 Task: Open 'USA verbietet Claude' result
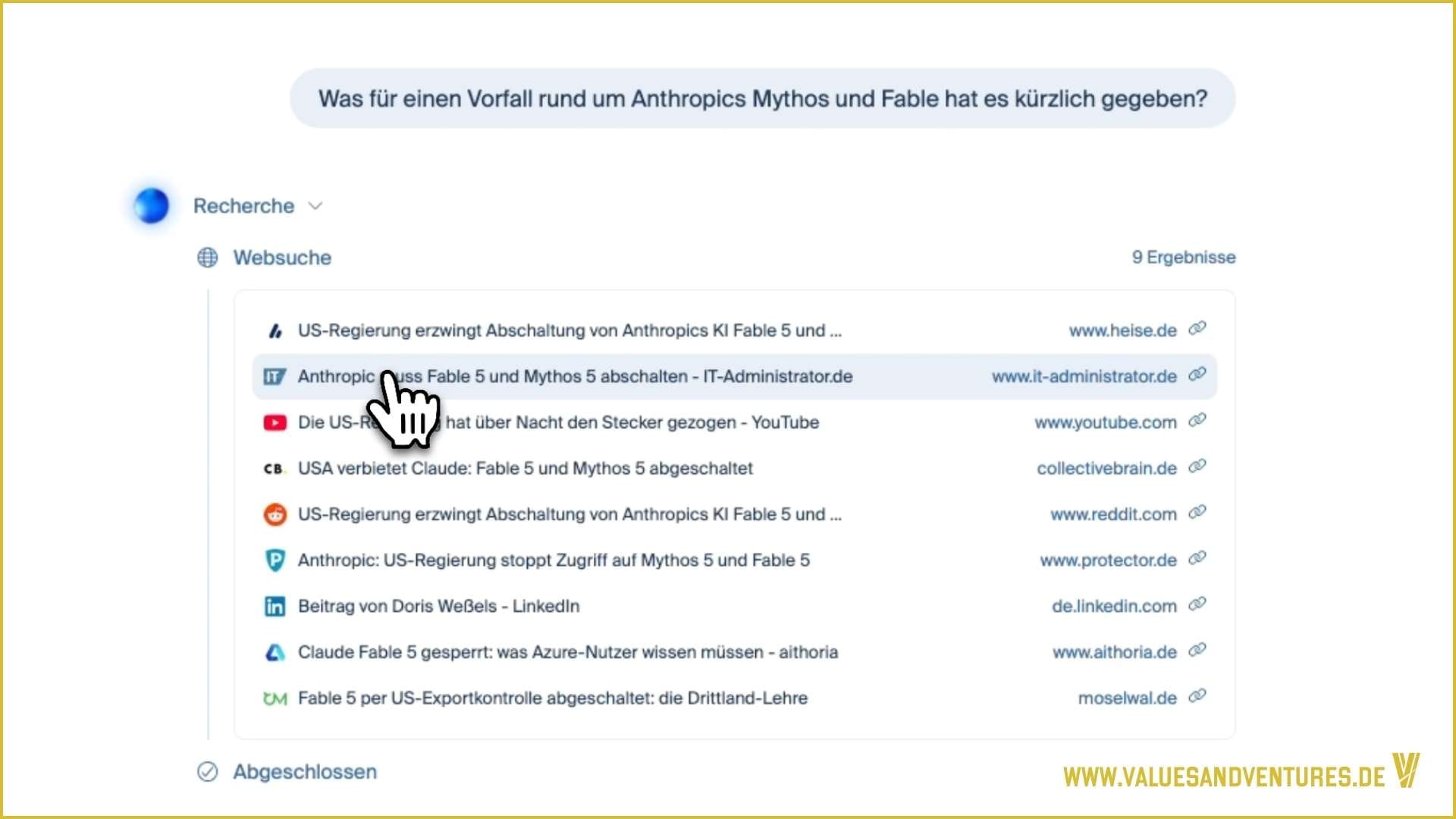pos(526,469)
